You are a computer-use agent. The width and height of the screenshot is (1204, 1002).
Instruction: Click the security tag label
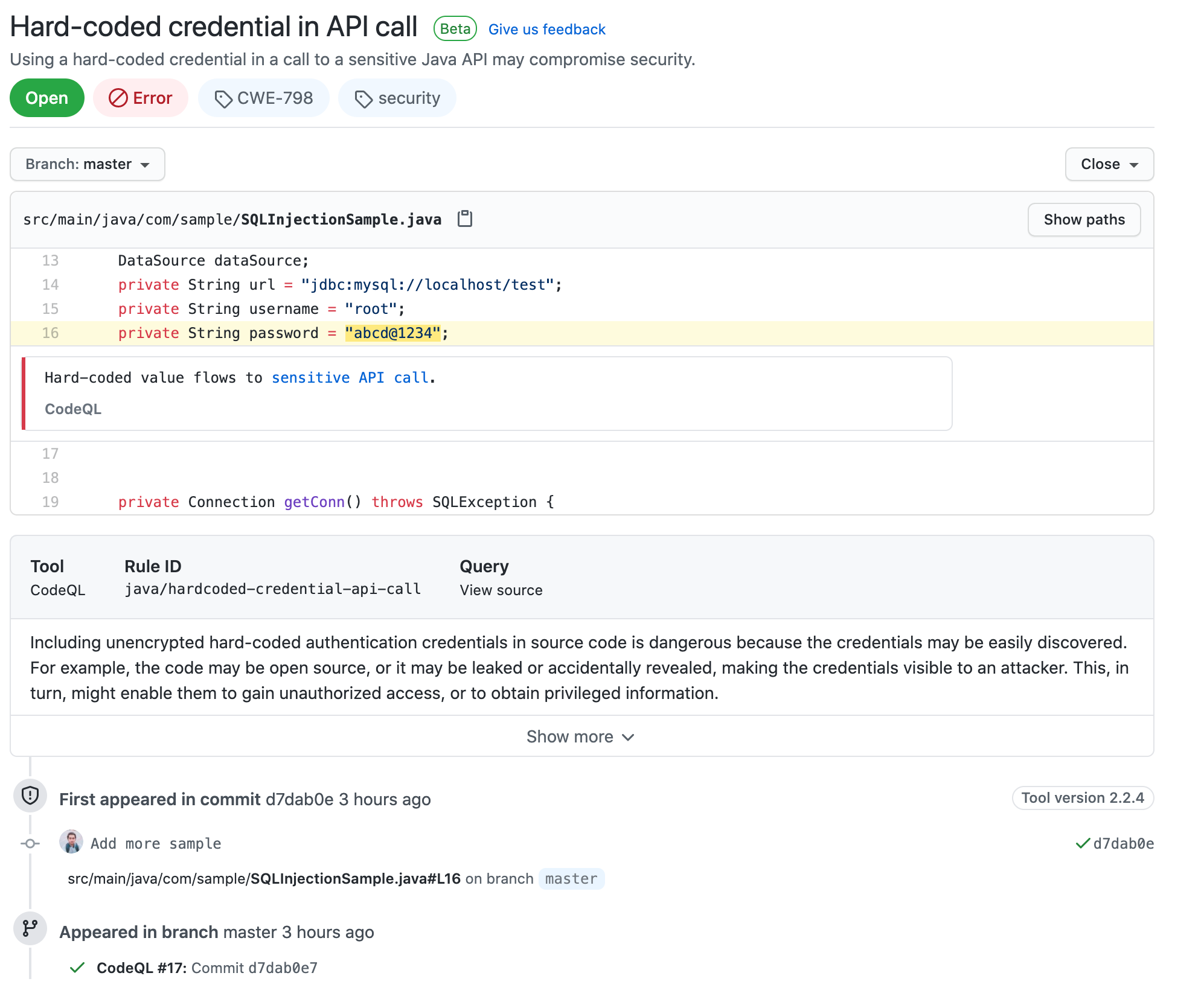pos(408,98)
